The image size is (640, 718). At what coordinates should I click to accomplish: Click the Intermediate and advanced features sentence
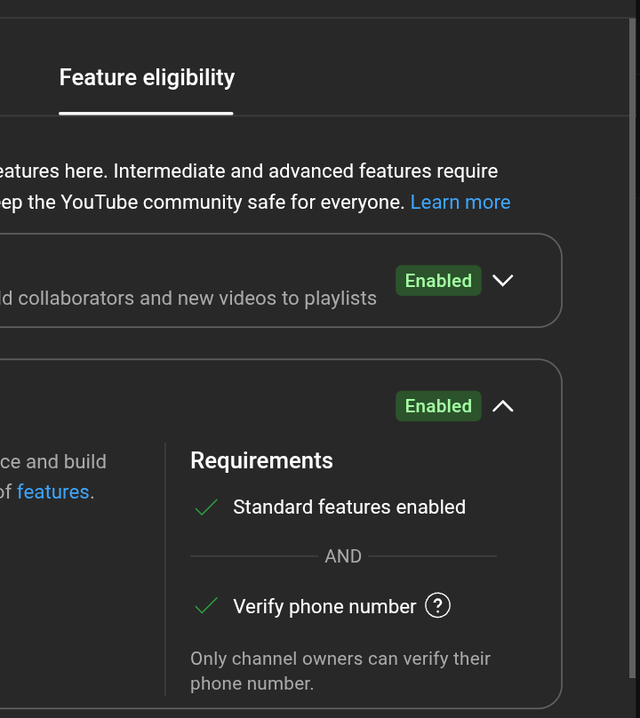[250, 172]
